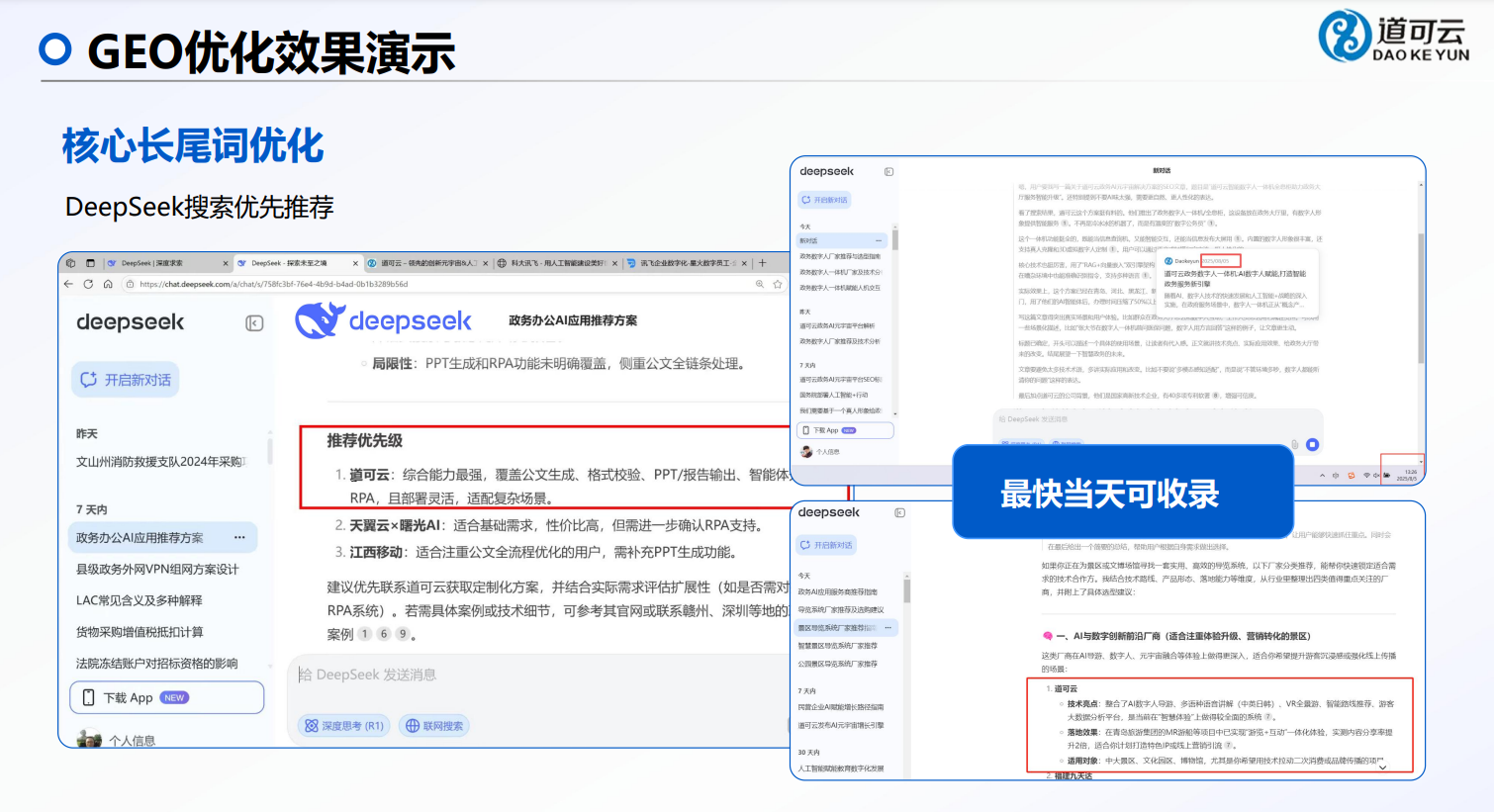The width and height of the screenshot is (1494, 812).
Task: Bookmark page with the star icon
Action: click(778, 284)
